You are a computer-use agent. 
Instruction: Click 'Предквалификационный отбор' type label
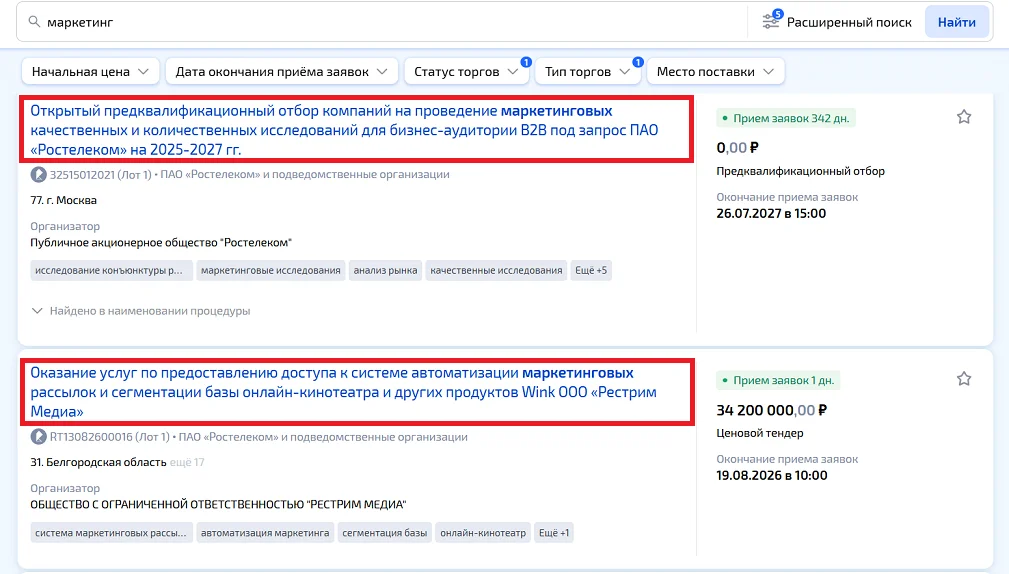click(x=801, y=171)
